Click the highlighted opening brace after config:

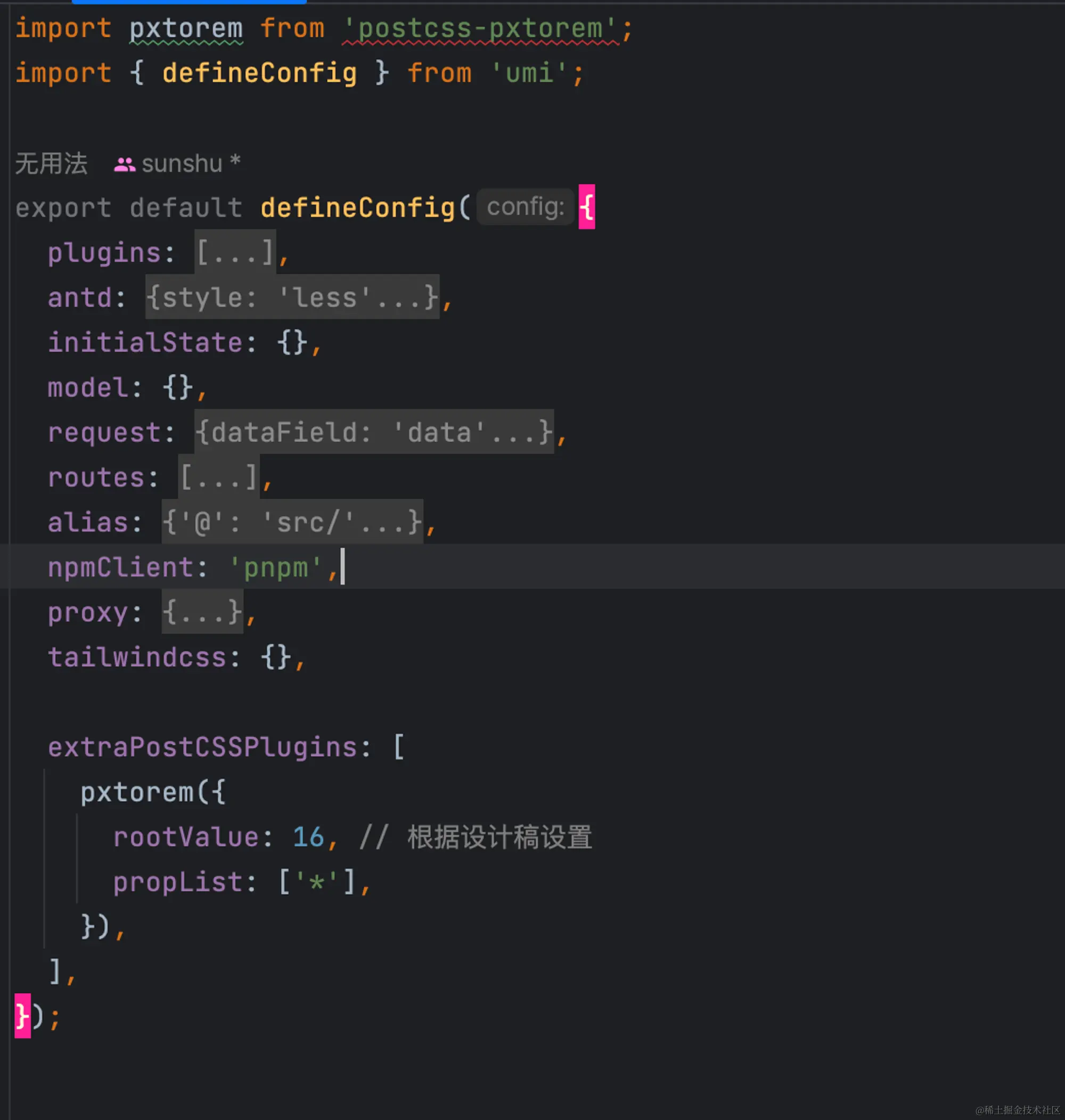click(x=586, y=207)
